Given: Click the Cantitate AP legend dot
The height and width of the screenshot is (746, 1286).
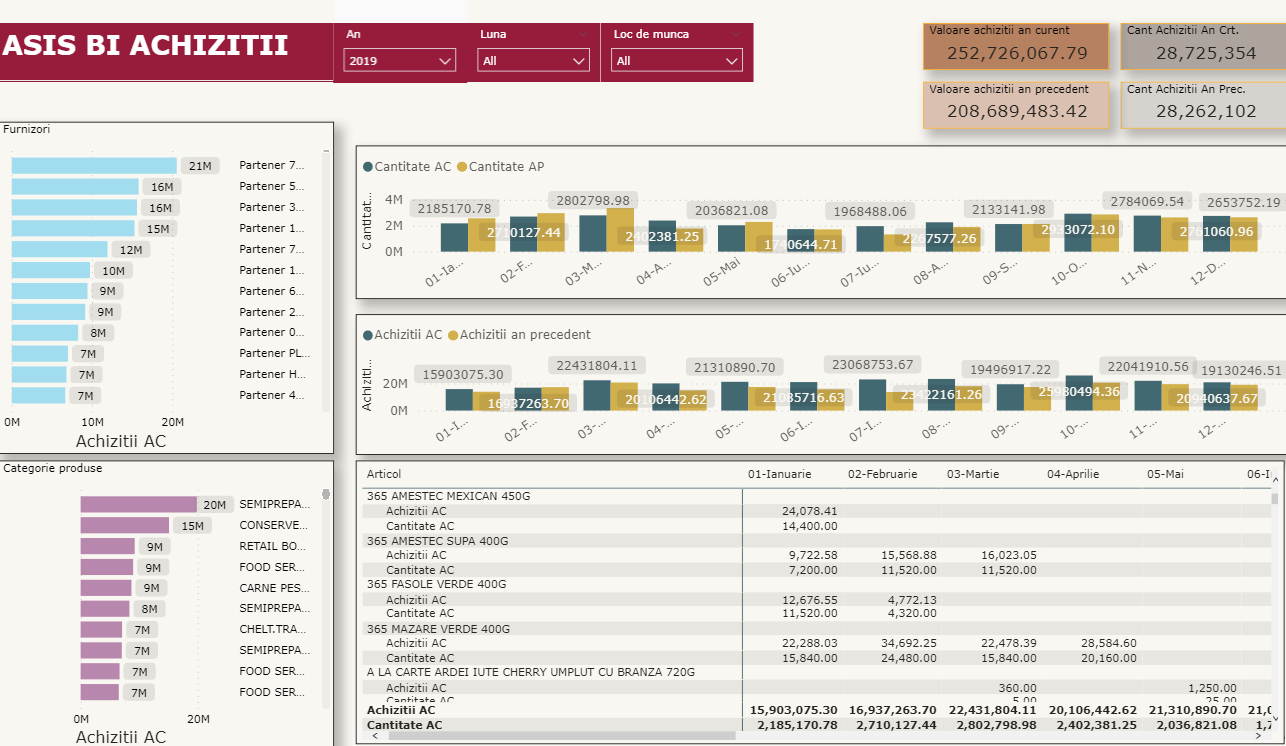Looking at the screenshot, I should pyautogui.click(x=462, y=167).
